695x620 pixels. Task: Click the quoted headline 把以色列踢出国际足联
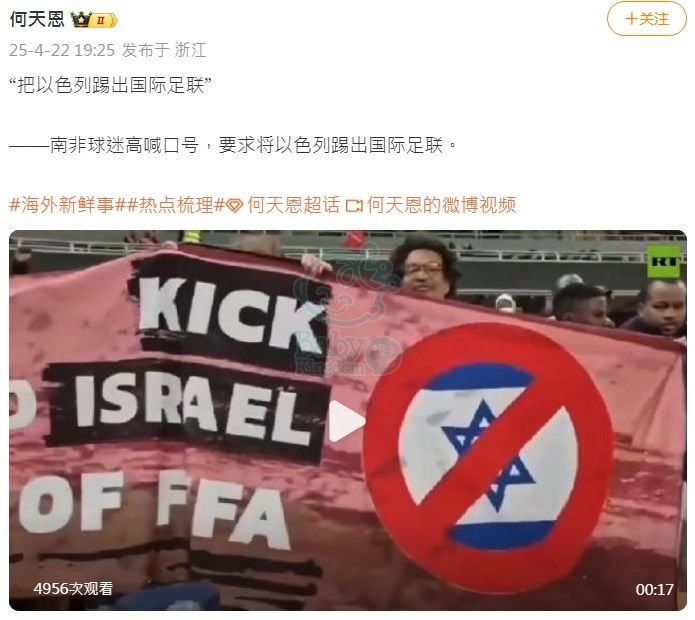click(x=110, y=85)
